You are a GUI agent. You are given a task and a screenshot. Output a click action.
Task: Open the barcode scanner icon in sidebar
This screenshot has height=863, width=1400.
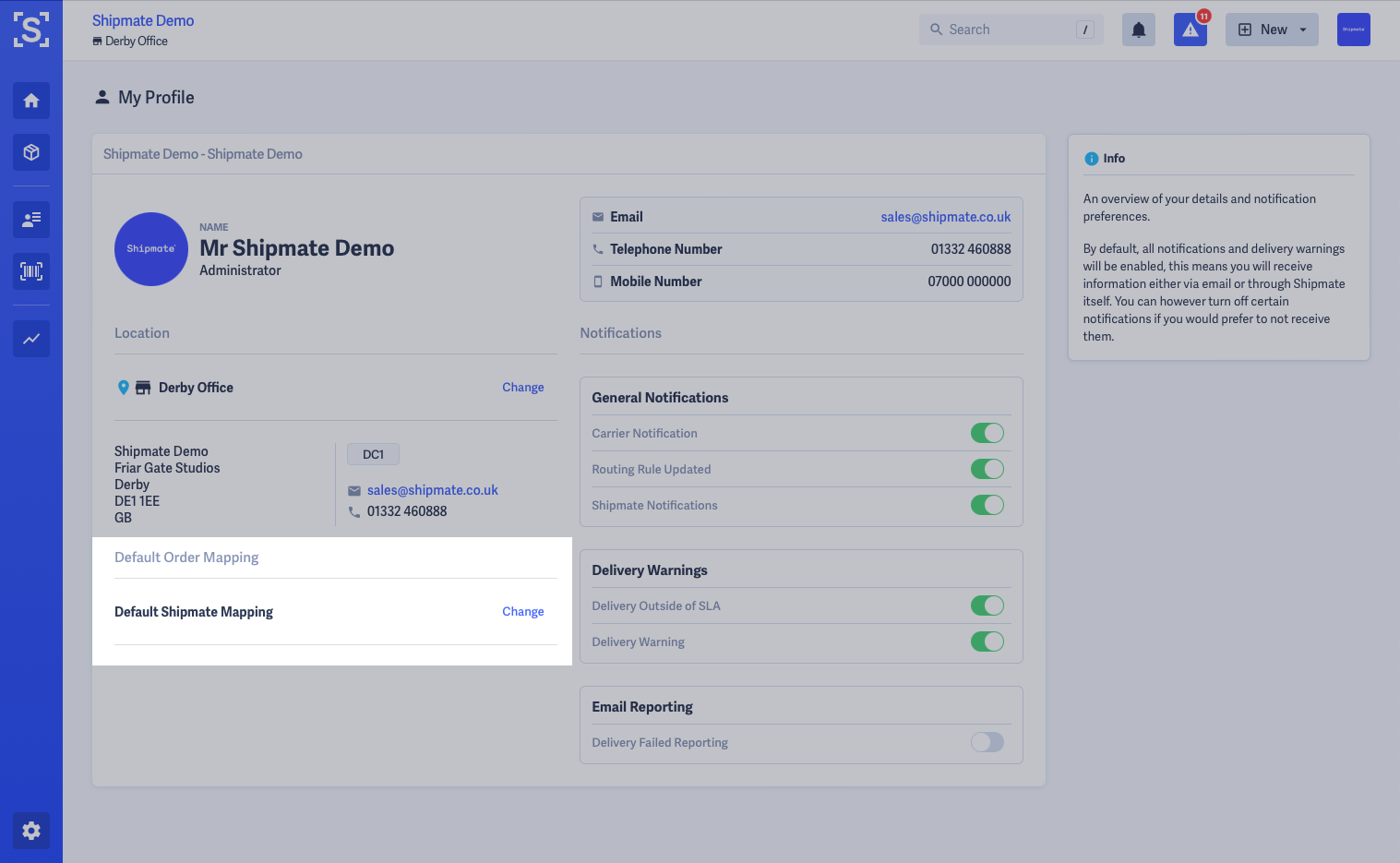tap(31, 271)
